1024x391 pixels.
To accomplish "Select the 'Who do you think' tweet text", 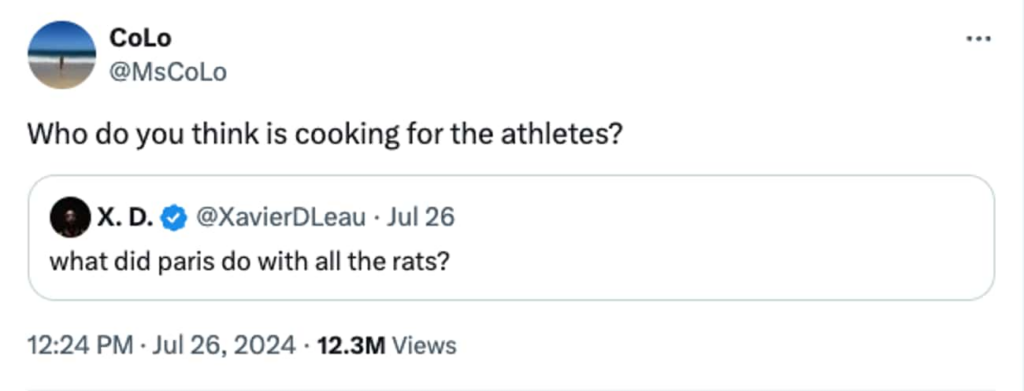I will coord(325,135).
